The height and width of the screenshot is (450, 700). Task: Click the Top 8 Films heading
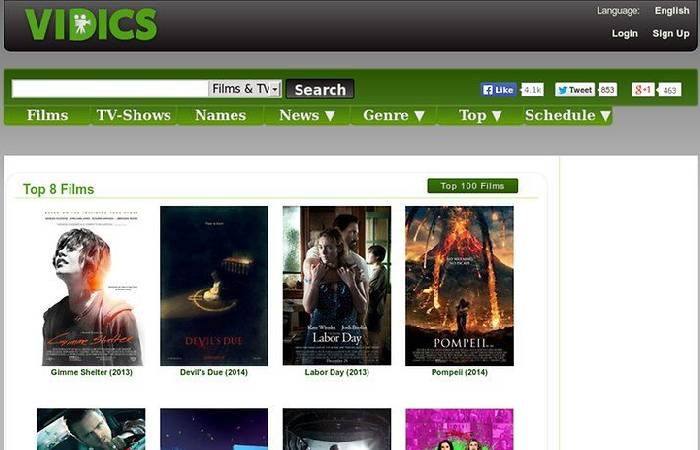tap(58, 189)
